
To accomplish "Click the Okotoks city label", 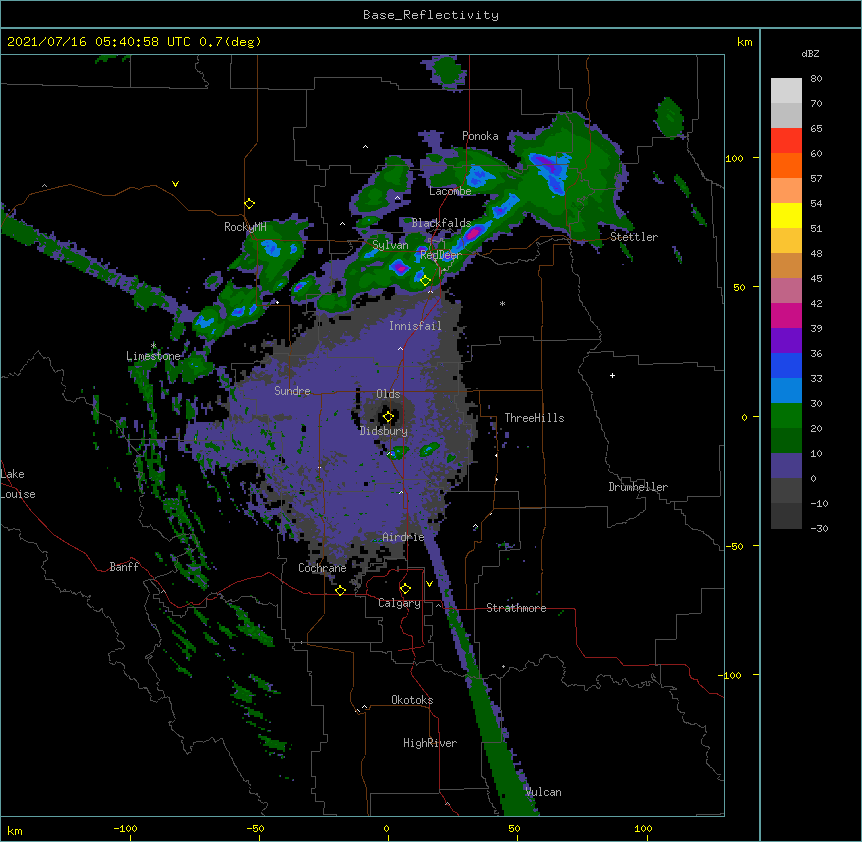I will point(412,700).
